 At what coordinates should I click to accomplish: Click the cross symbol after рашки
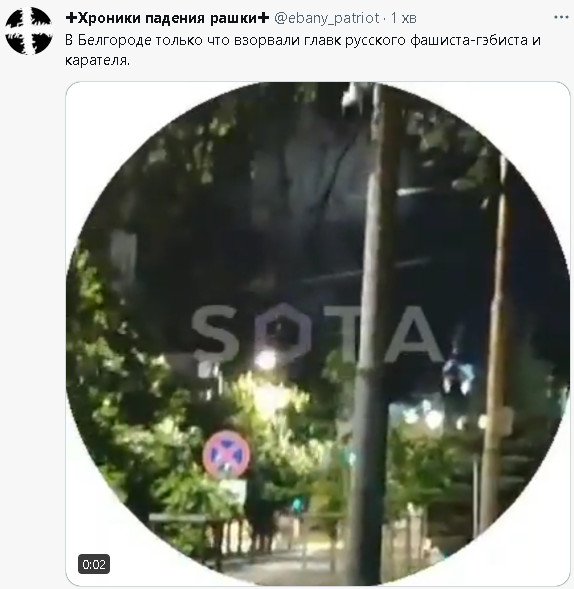263,17
